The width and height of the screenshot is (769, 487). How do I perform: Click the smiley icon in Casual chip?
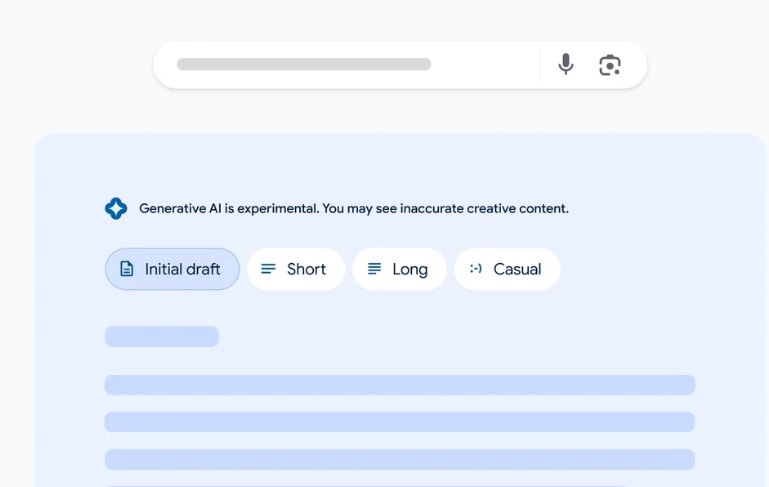476,269
